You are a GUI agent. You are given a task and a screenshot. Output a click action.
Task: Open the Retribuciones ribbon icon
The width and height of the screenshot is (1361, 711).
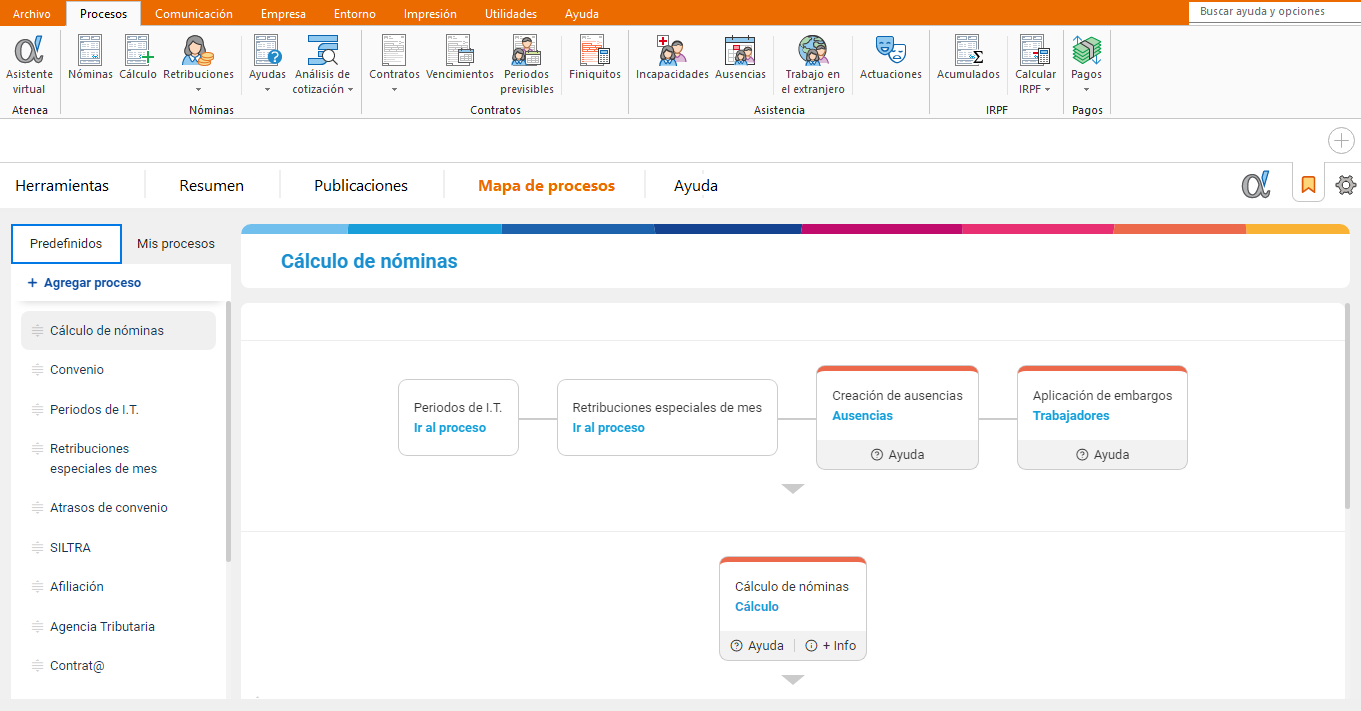[x=198, y=50]
